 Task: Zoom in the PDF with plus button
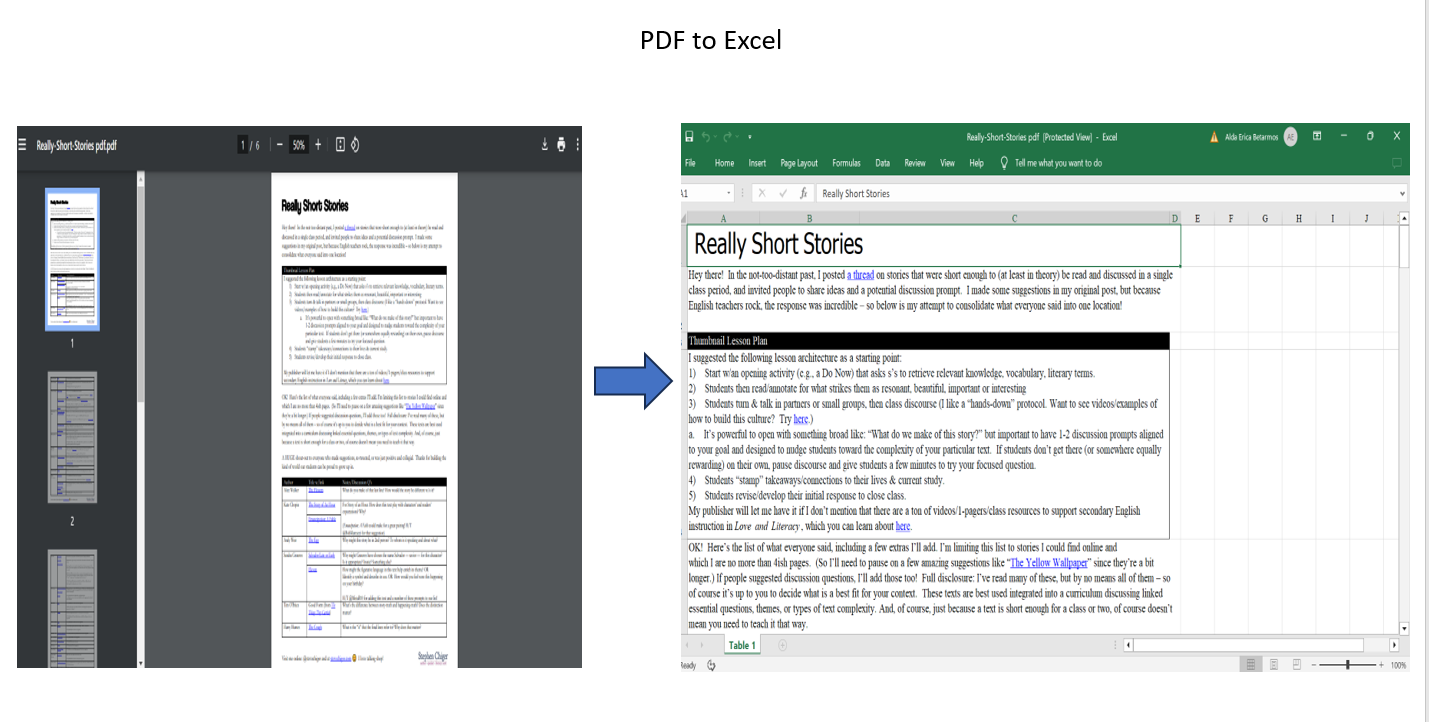pyautogui.click(x=318, y=145)
